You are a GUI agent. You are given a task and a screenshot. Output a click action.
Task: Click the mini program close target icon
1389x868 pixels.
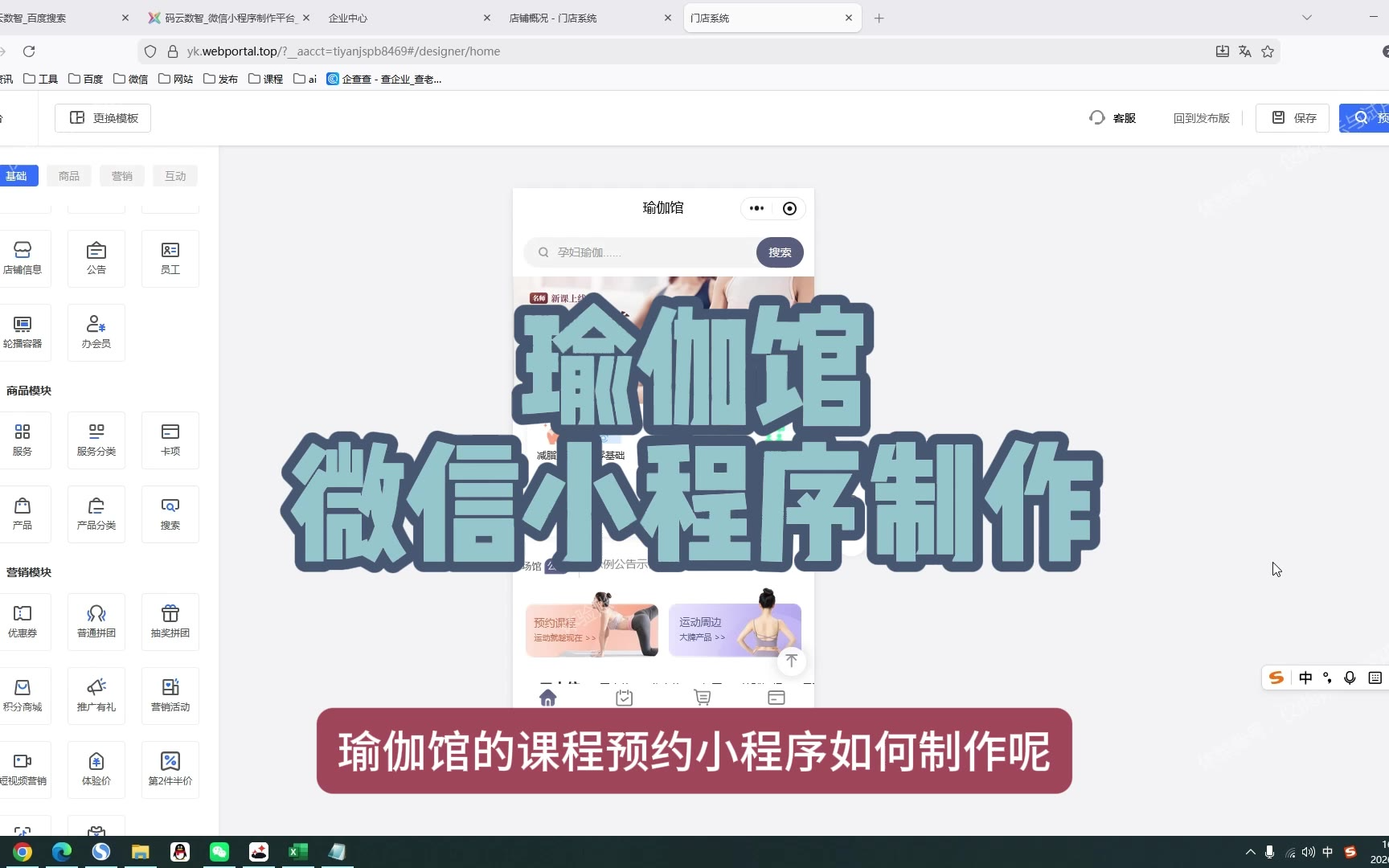789,208
